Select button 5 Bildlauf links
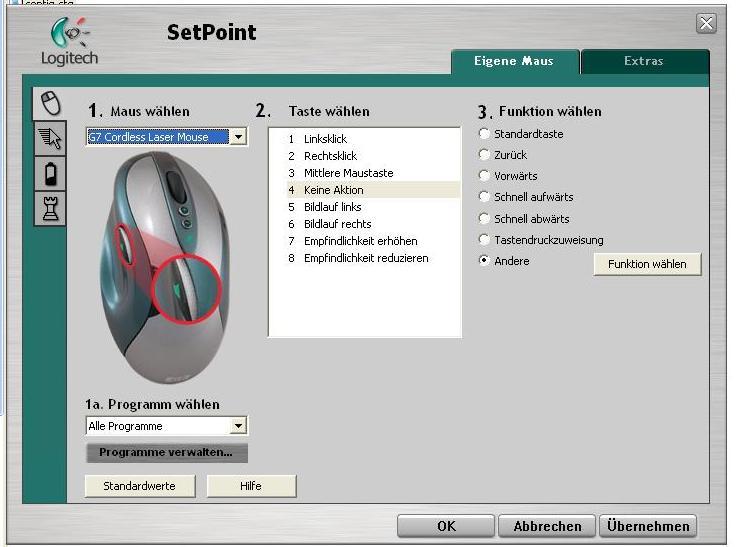The image size is (737, 547). click(373, 207)
